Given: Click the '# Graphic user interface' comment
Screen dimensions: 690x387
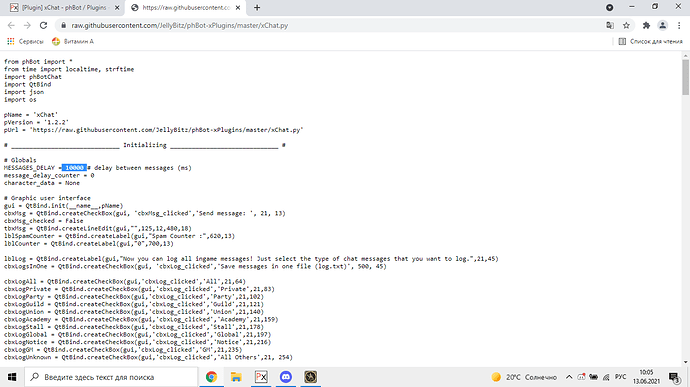Looking at the screenshot, I should pos(47,198).
